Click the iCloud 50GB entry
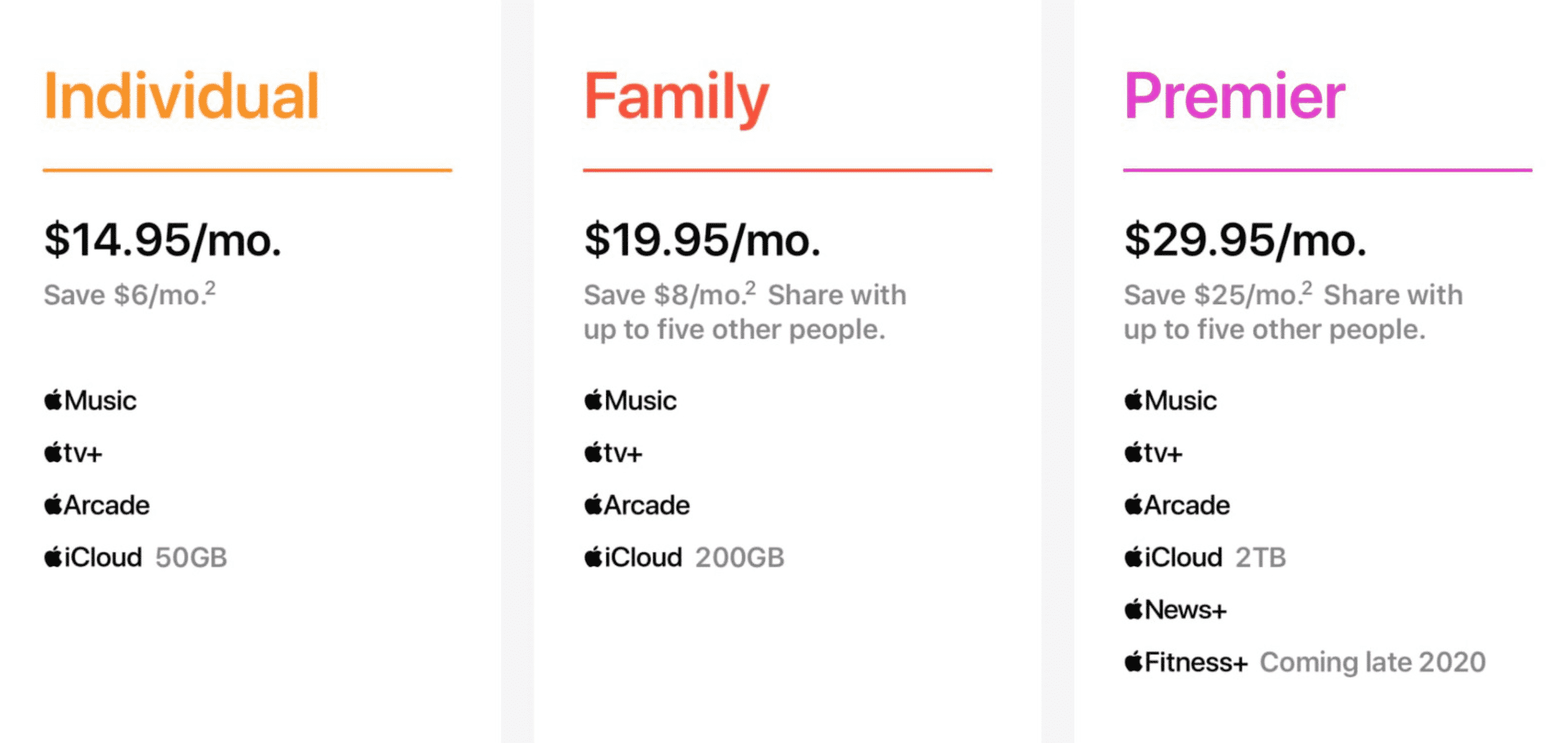 [x=135, y=558]
